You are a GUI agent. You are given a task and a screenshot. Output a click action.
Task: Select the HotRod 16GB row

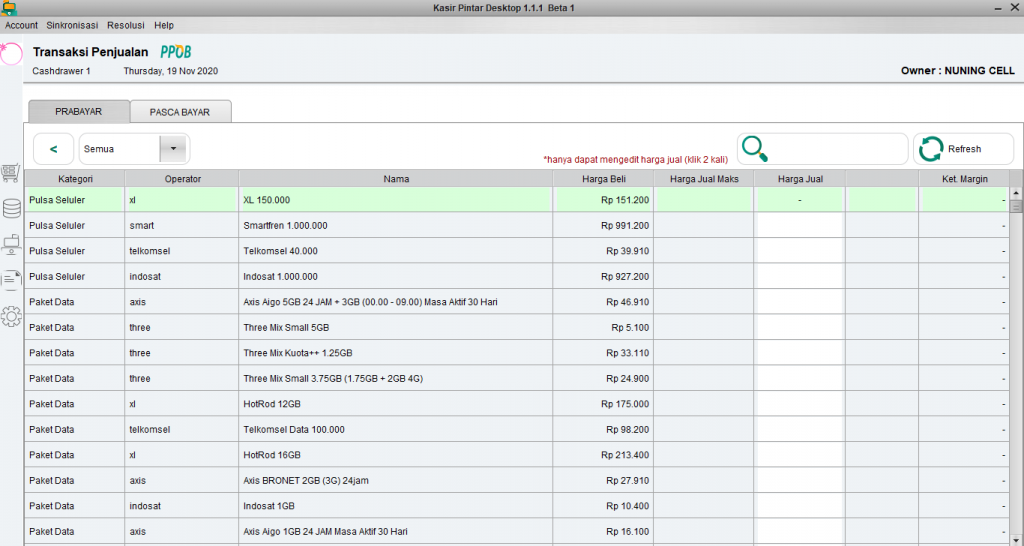[x=517, y=455]
